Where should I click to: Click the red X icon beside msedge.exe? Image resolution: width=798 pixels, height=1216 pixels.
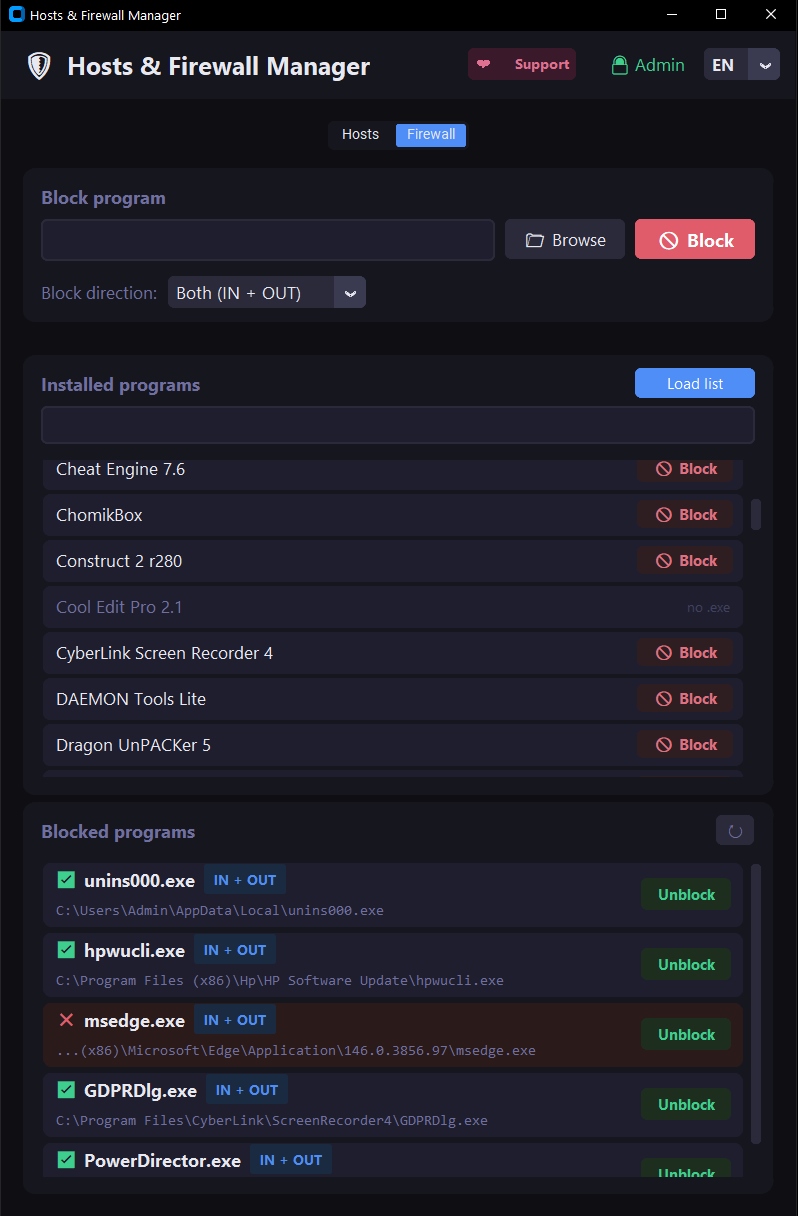pos(67,1020)
